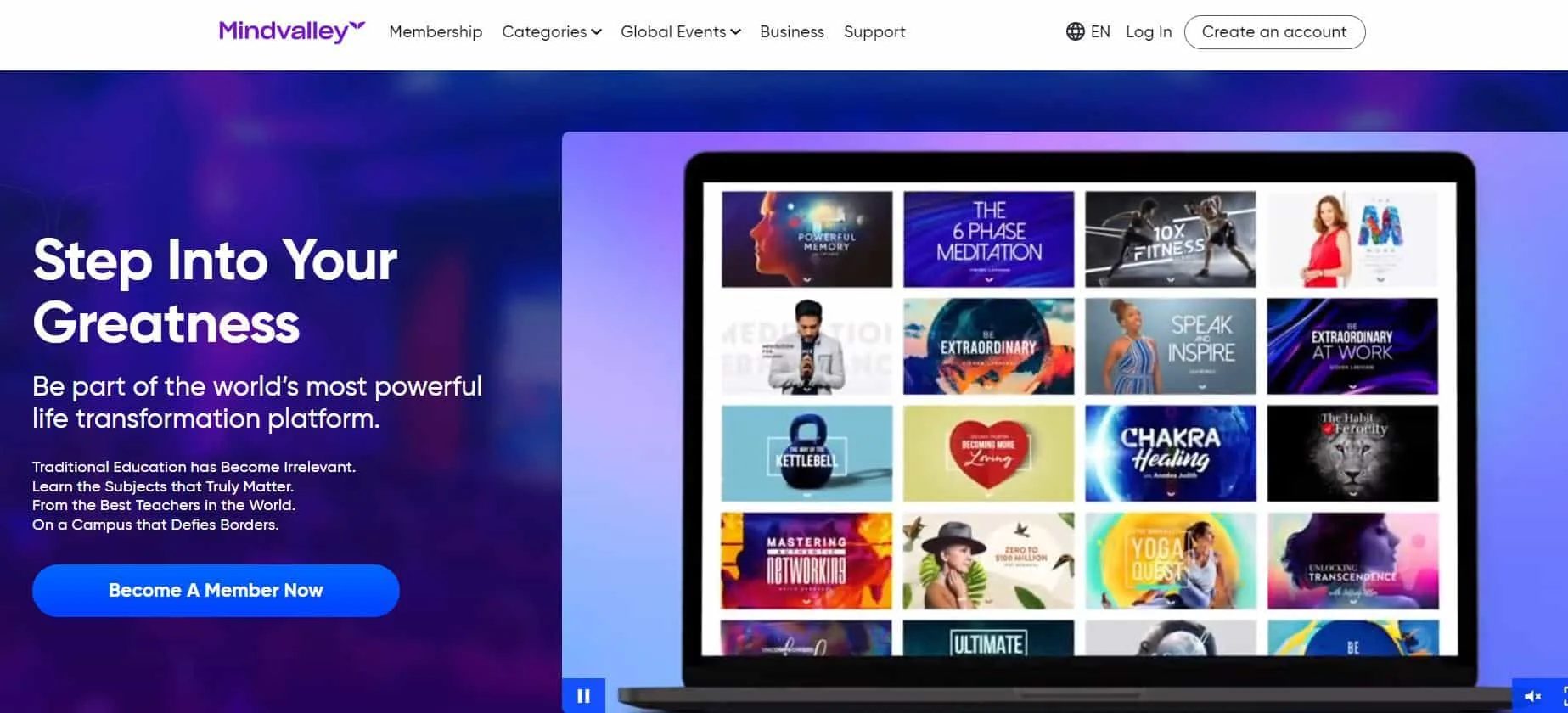Screen dimensions: 1568x713
Task: Select The 6 Phase Meditation thumbnail
Action: click(x=988, y=239)
